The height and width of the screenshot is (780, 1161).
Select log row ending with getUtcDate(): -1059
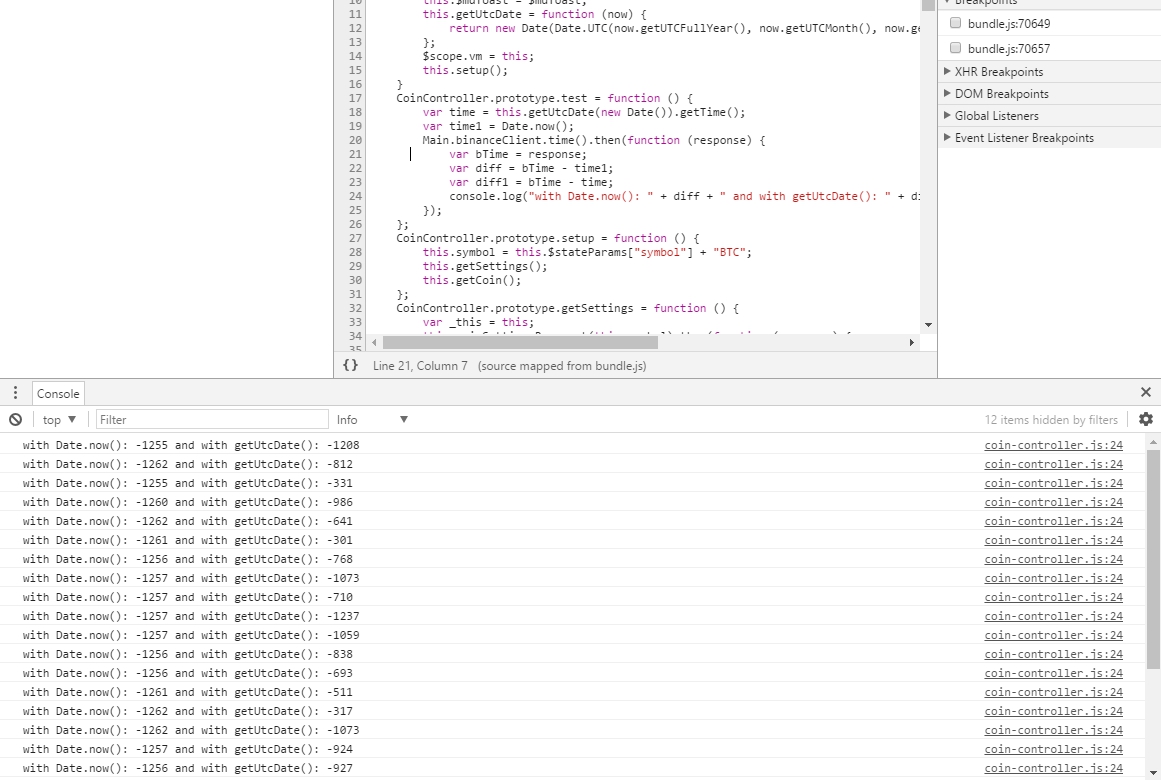coord(573,636)
